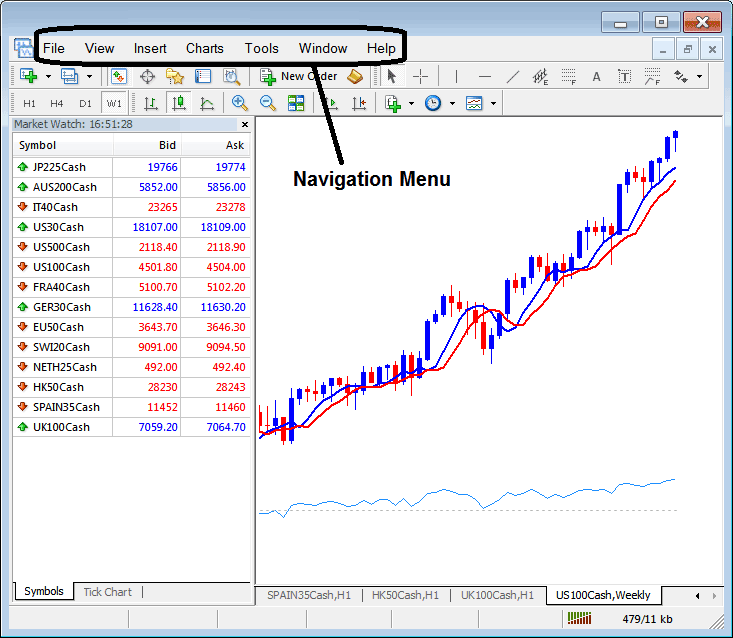Open the Window menu
This screenshot has width=733, height=638.
(x=323, y=48)
